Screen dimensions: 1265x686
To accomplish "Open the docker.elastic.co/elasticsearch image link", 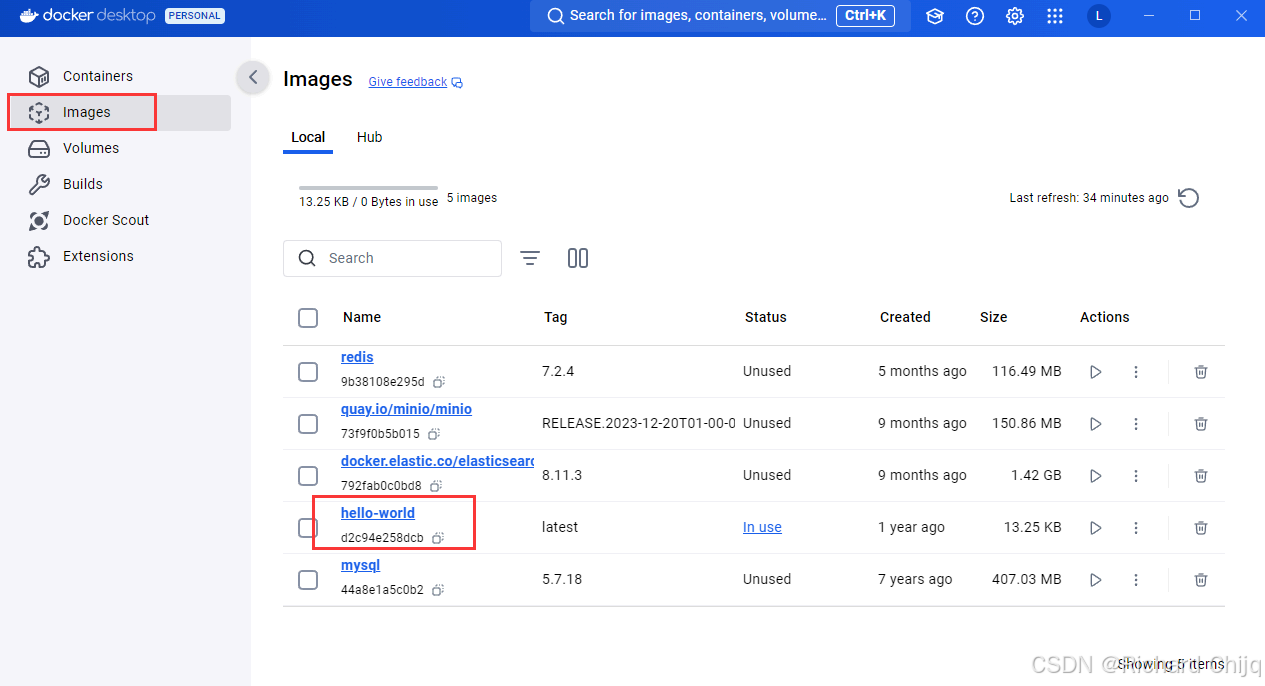I will pyautogui.click(x=437, y=461).
